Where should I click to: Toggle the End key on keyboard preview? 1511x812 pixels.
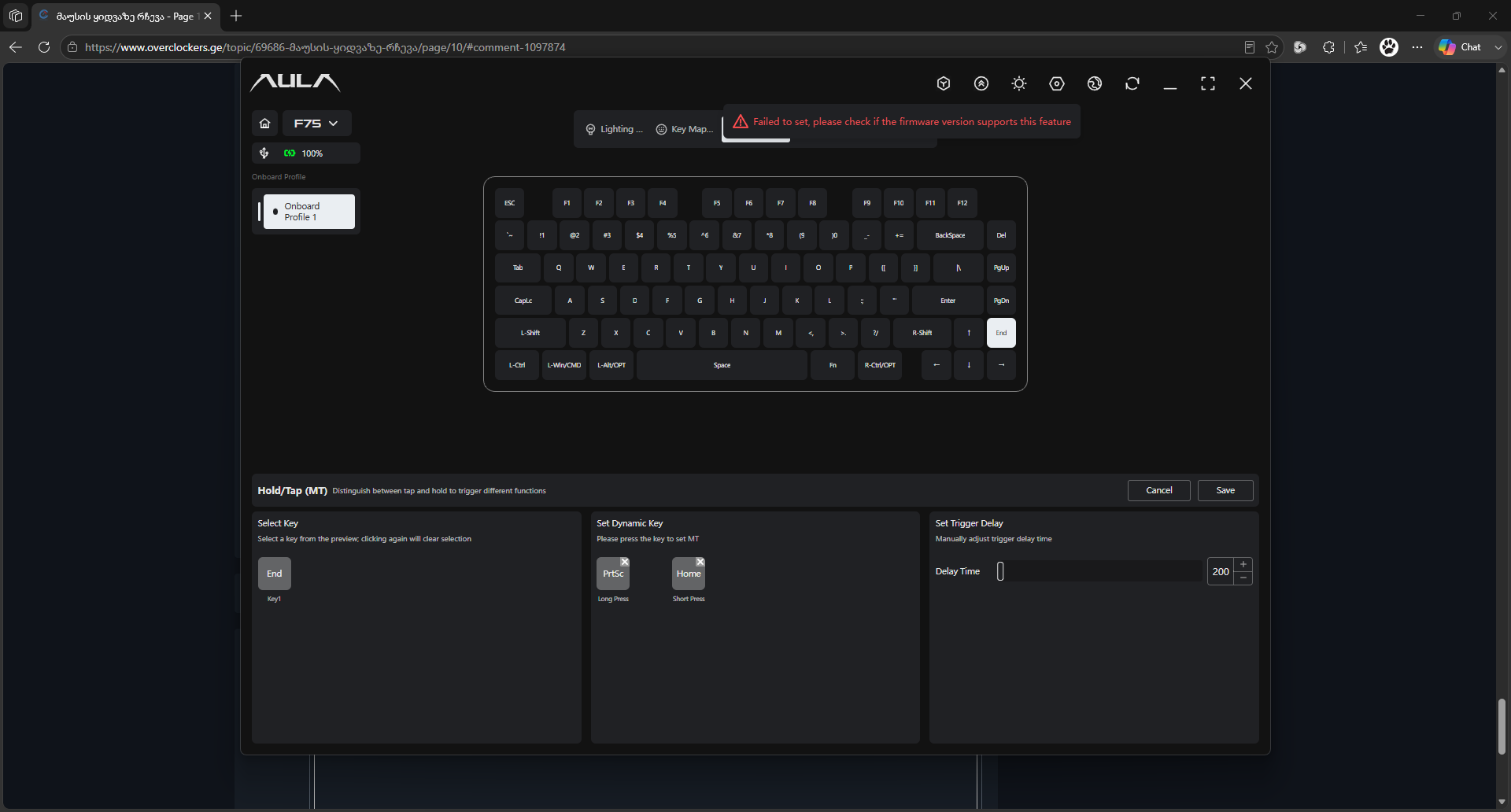pyautogui.click(x=1001, y=333)
